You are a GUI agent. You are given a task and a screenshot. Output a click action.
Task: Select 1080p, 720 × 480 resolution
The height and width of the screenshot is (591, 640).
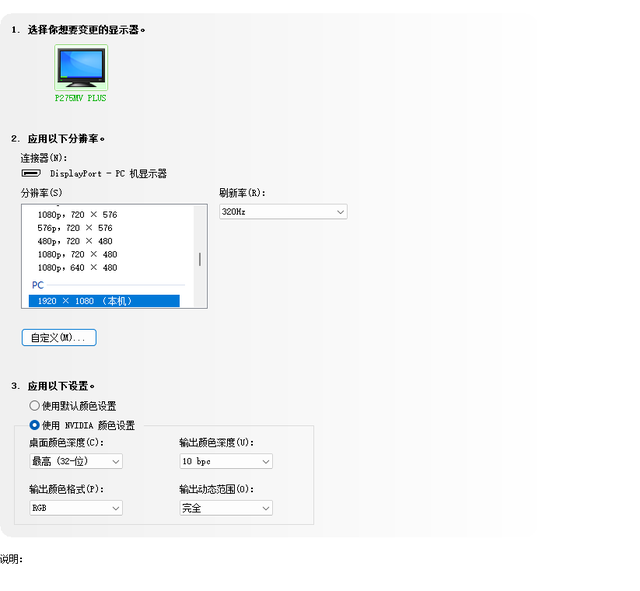[x=78, y=254]
